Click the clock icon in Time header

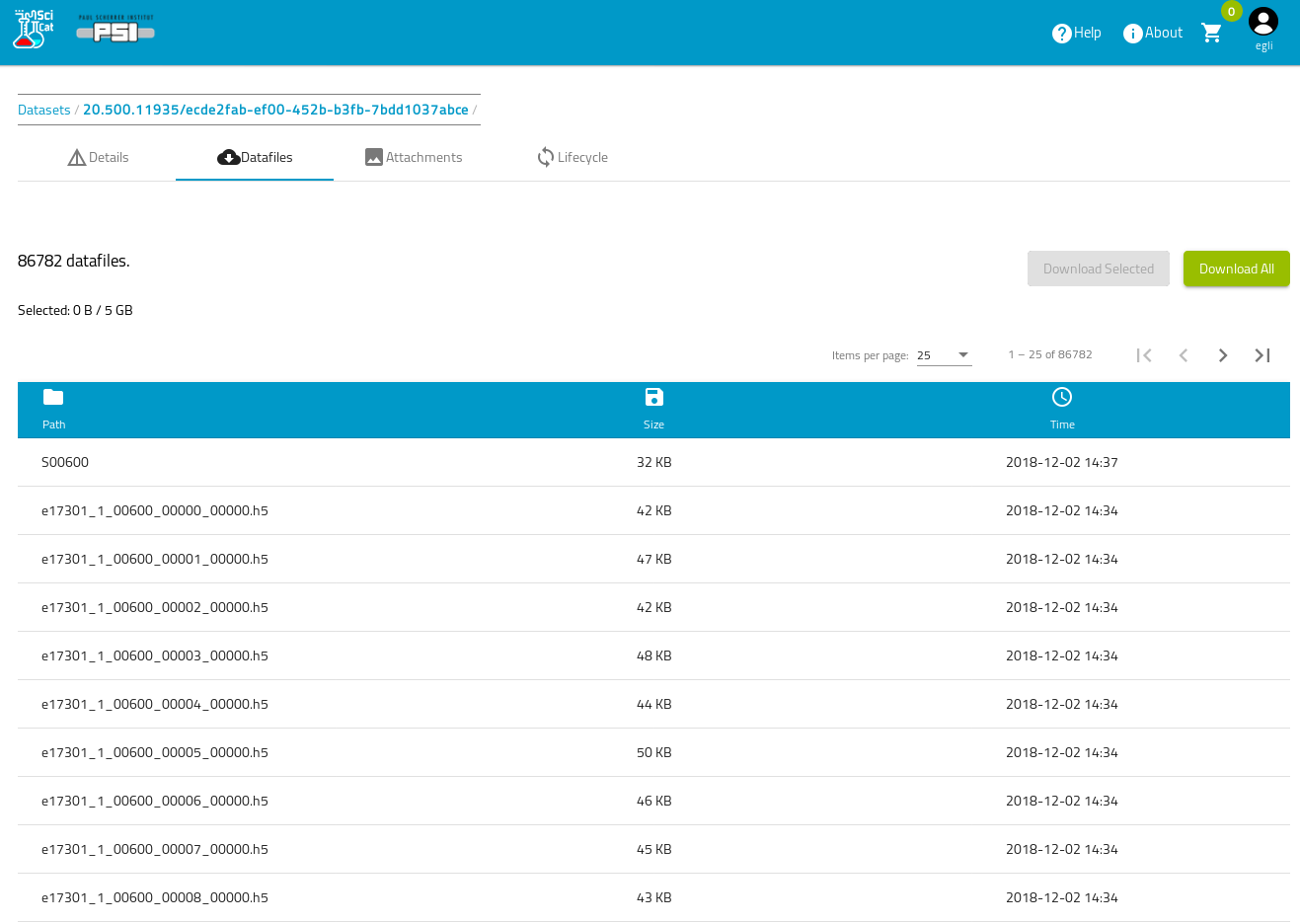coord(1062,397)
